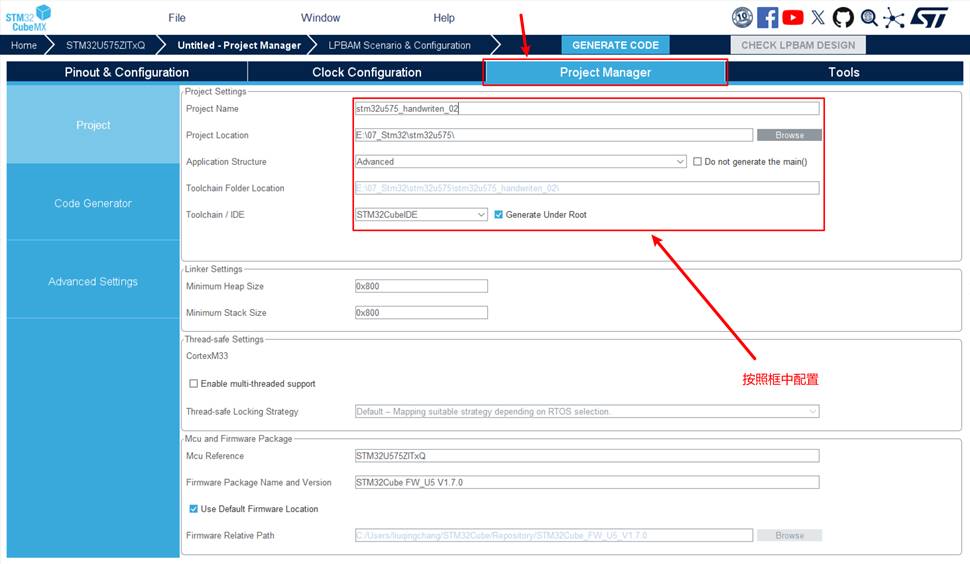Click the ST logo icon
This screenshot has width=970, height=564.
coord(929,17)
